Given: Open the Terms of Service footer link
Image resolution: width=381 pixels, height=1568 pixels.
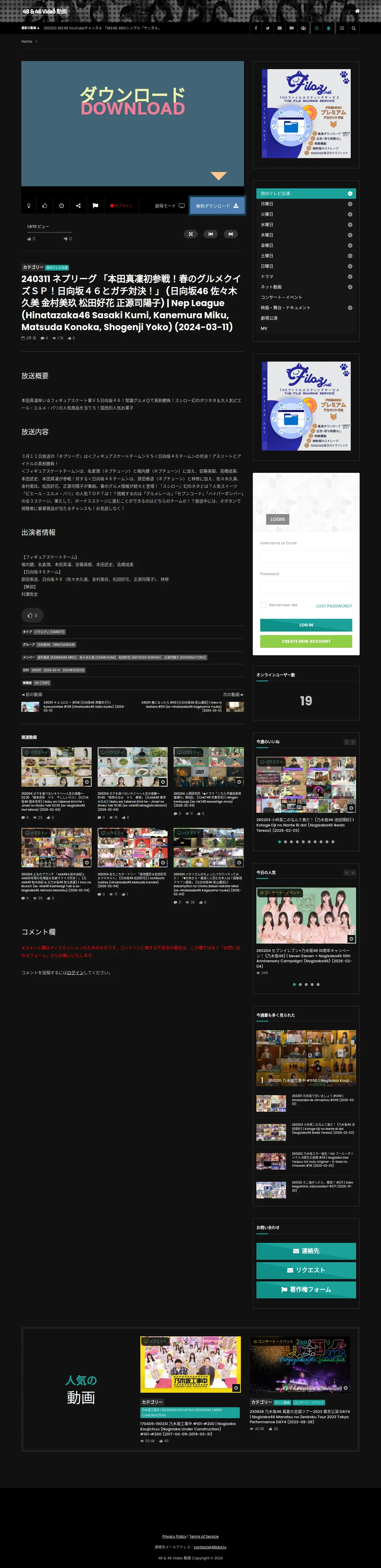Looking at the screenshot, I should click(x=204, y=1536).
